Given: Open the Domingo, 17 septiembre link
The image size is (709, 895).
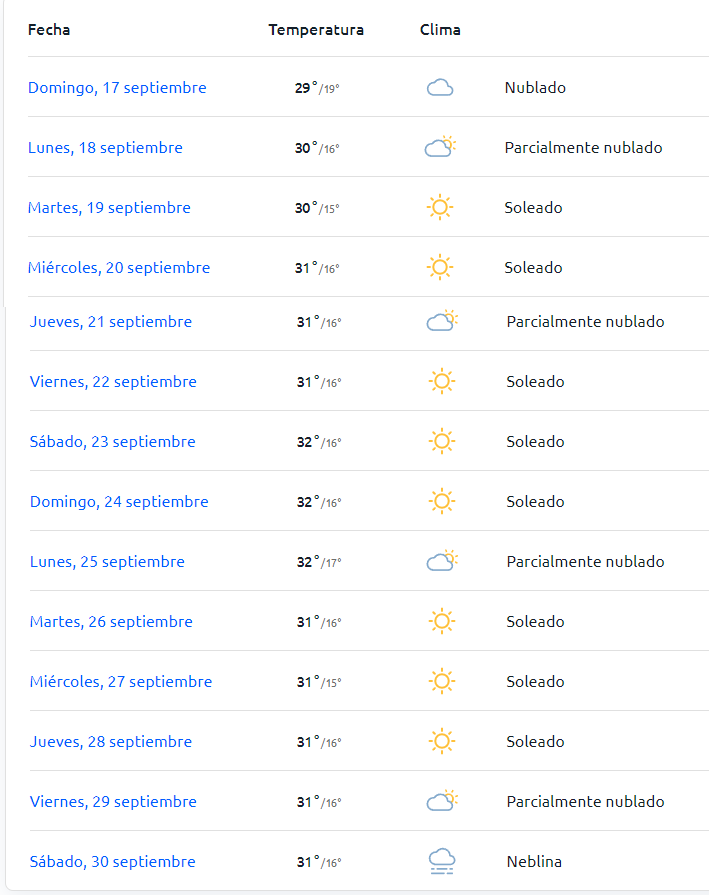Looking at the screenshot, I should (x=117, y=88).
